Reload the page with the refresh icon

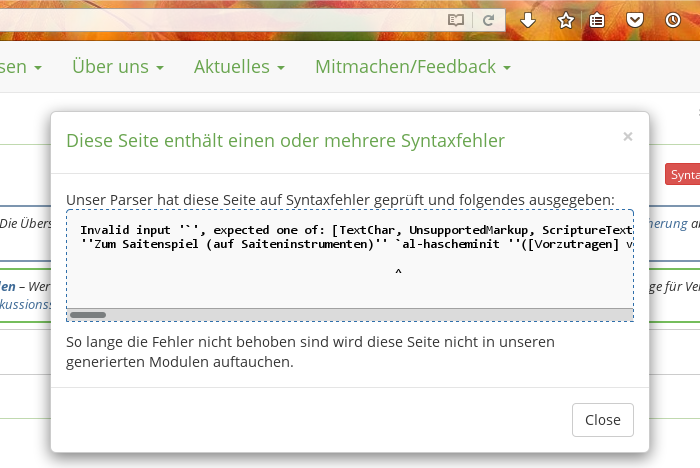click(x=488, y=20)
